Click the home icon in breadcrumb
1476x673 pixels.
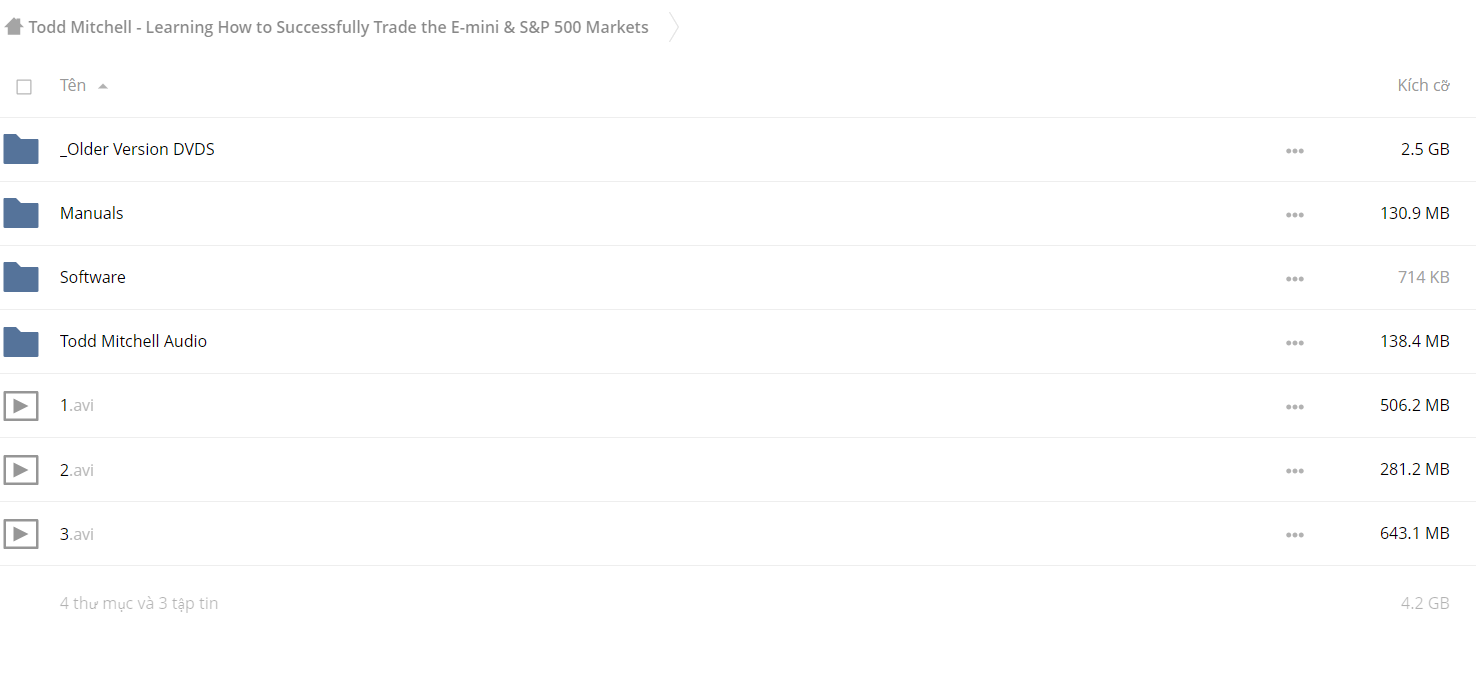(13, 27)
